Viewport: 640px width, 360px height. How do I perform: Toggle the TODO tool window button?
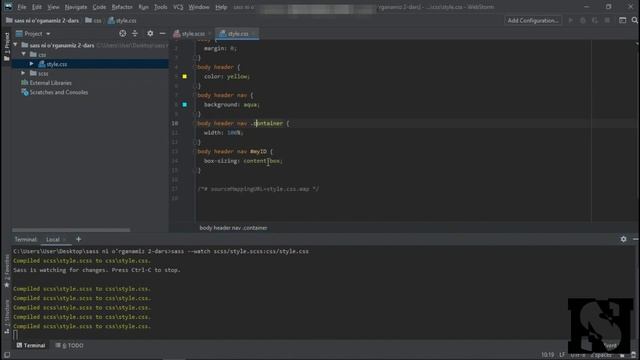pyautogui.click(x=69, y=345)
